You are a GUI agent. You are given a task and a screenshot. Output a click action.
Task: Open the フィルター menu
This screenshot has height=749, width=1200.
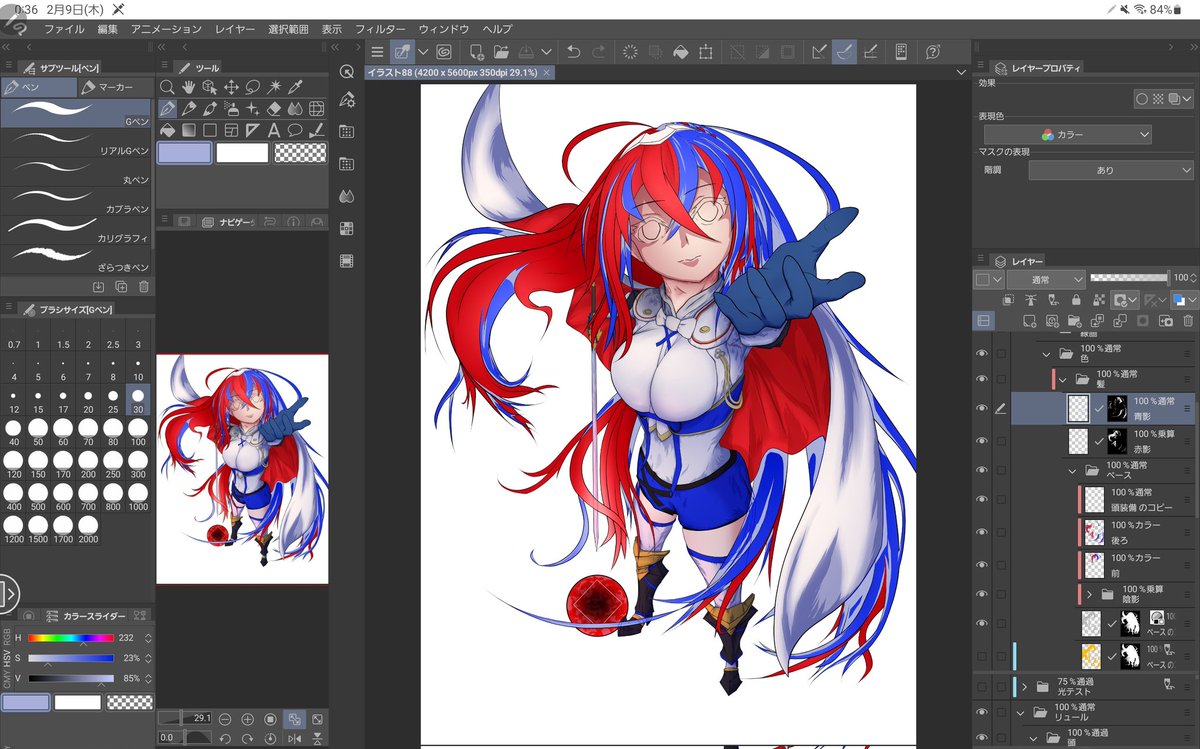pos(380,29)
